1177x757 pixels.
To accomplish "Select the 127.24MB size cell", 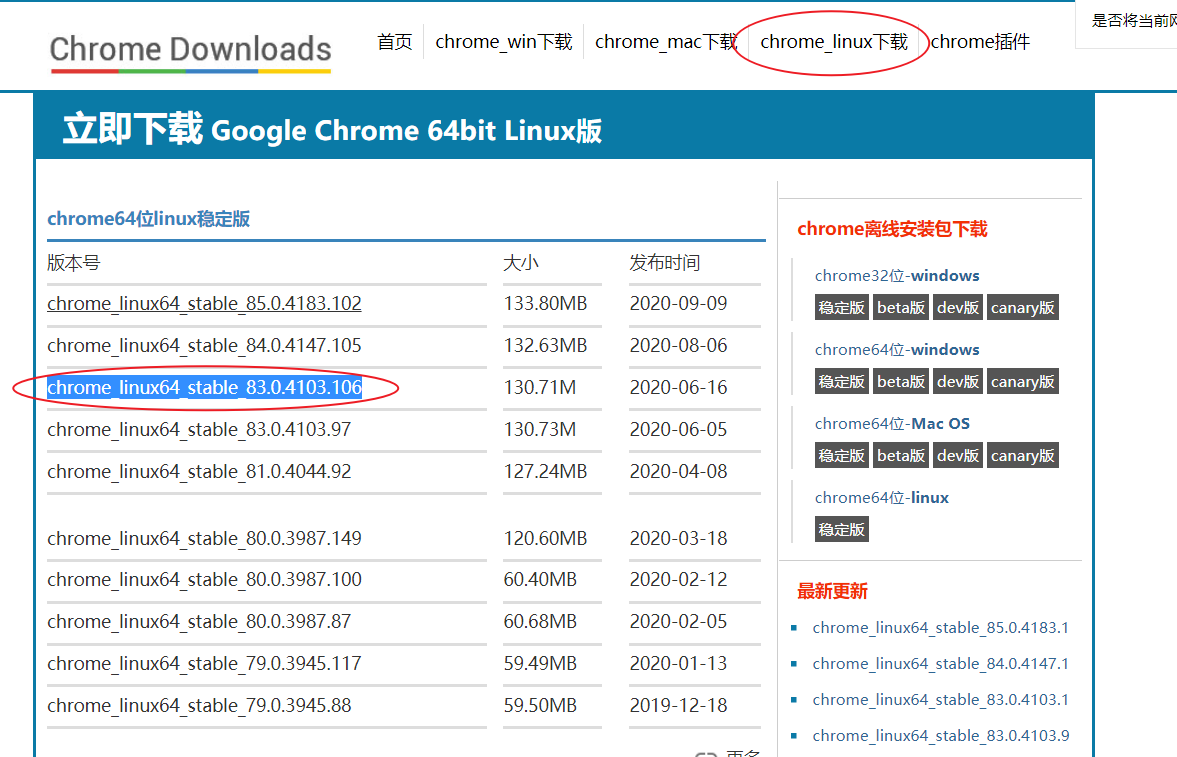I will coord(545,472).
